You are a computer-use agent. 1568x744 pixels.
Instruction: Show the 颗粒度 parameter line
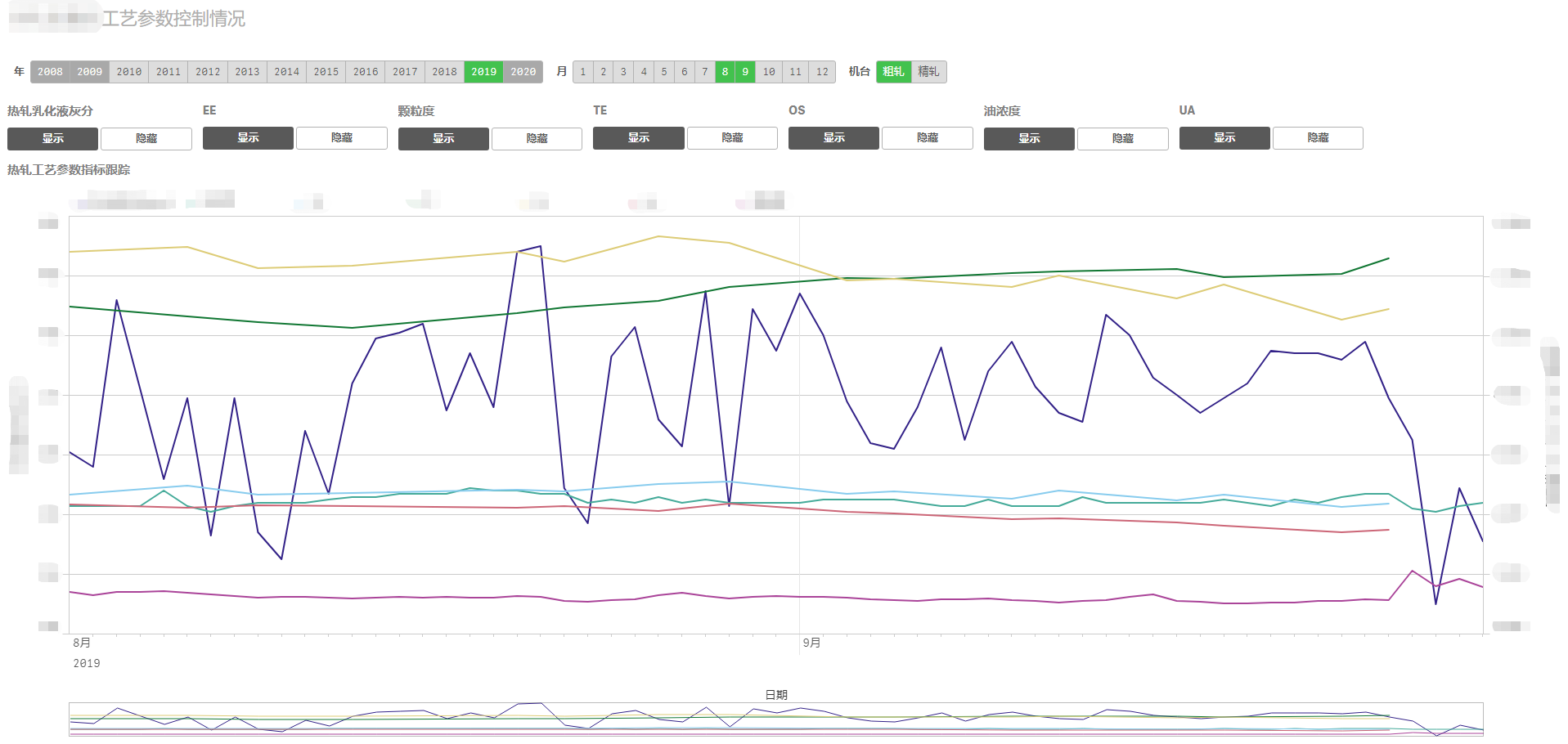[x=443, y=139]
